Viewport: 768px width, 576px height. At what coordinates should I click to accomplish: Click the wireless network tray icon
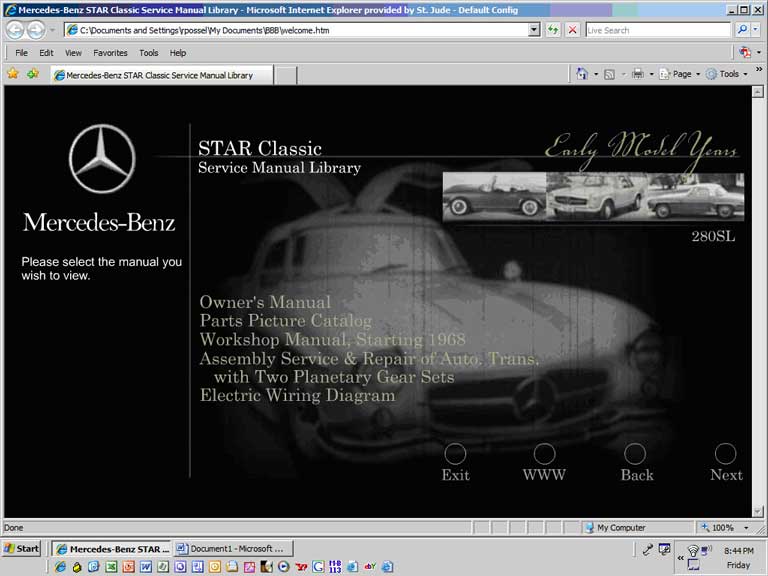coord(693,551)
